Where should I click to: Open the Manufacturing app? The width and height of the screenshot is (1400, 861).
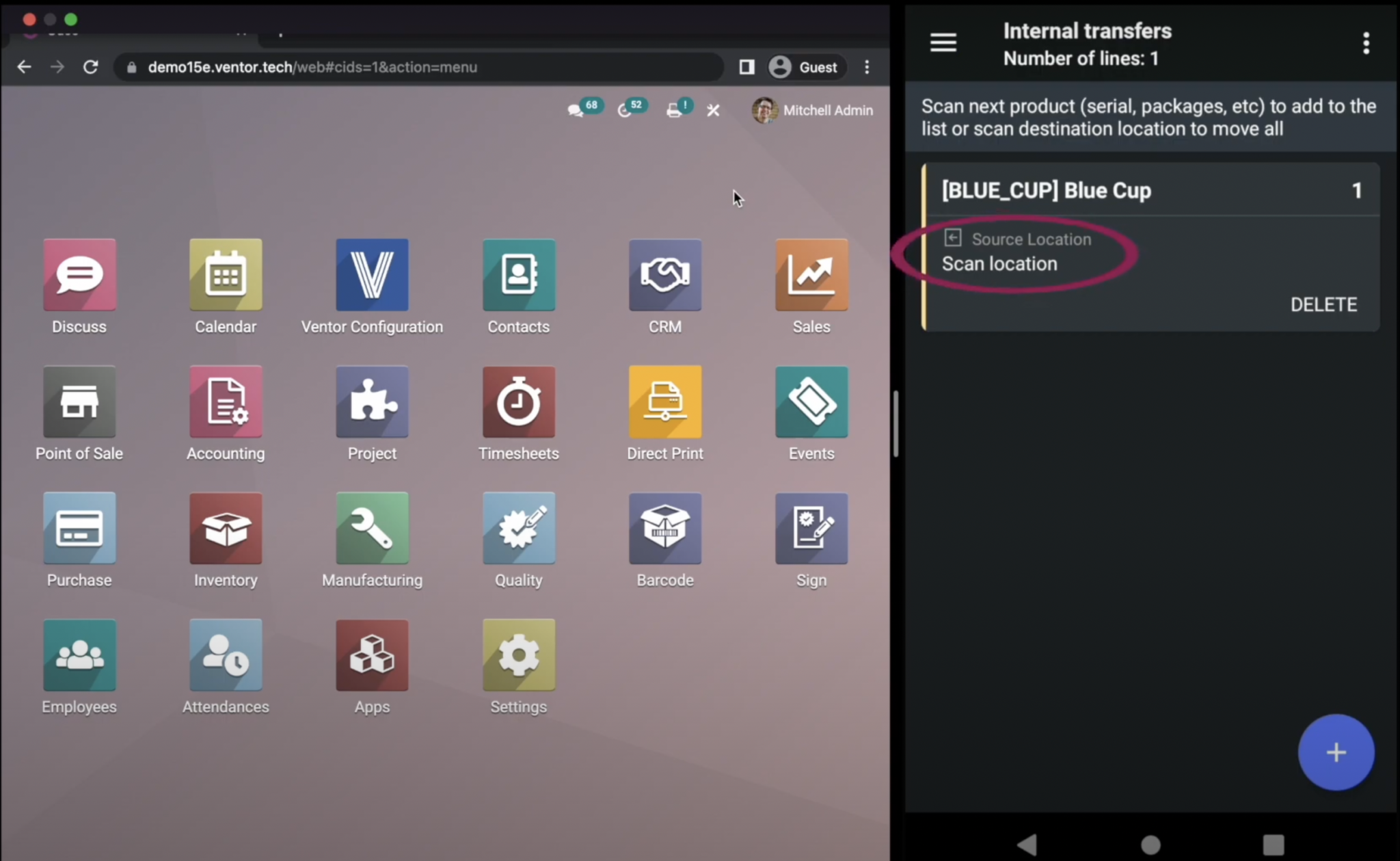(x=372, y=528)
